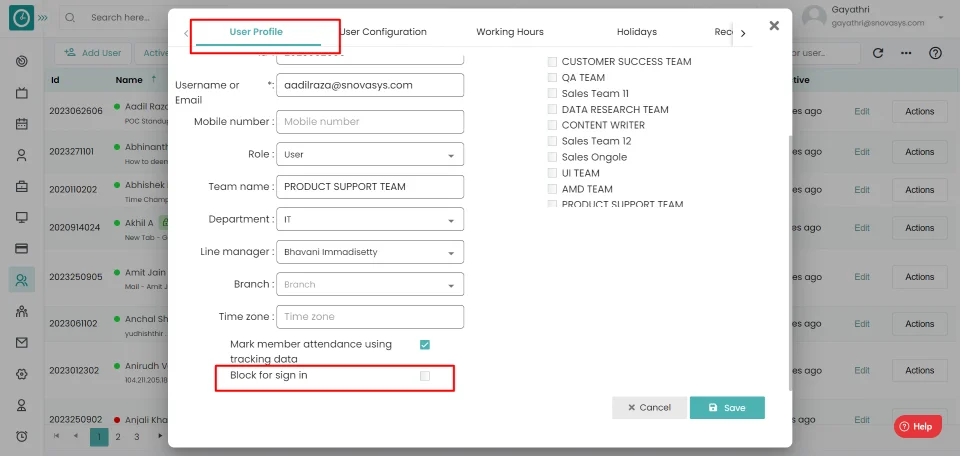
Task: Click the app logo icon
Action: (21, 18)
